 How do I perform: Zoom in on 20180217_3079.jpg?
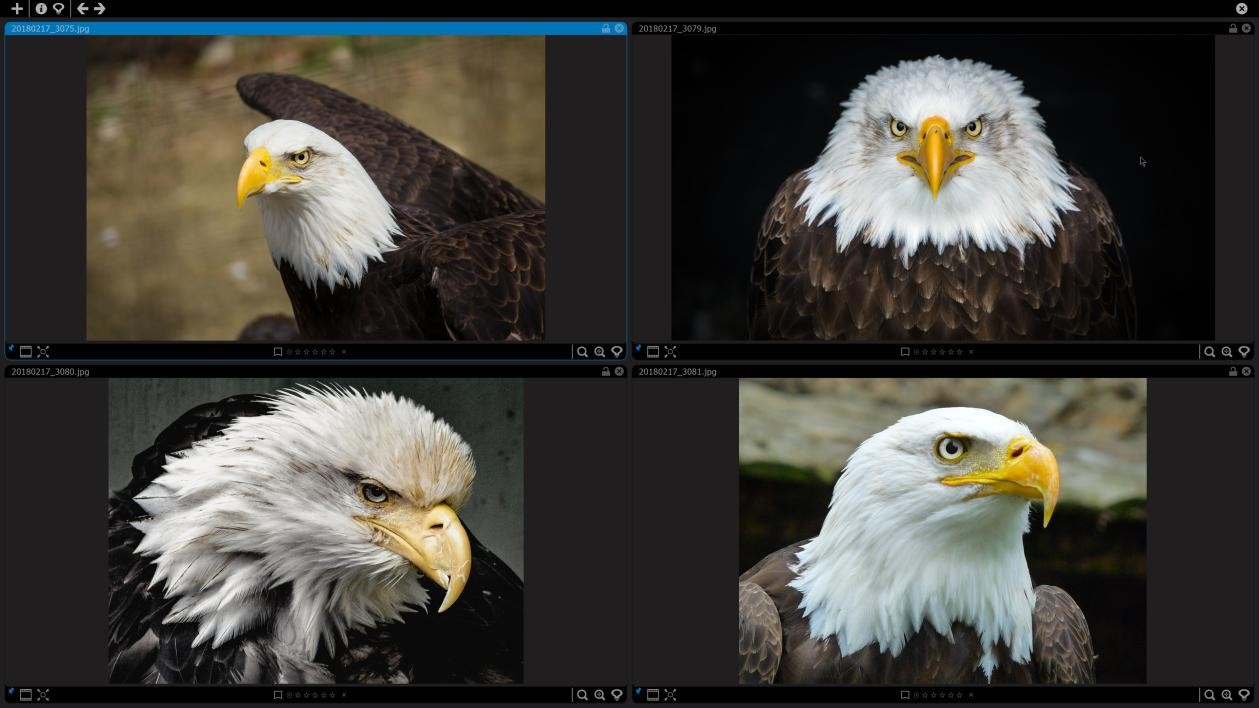[1227, 352]
